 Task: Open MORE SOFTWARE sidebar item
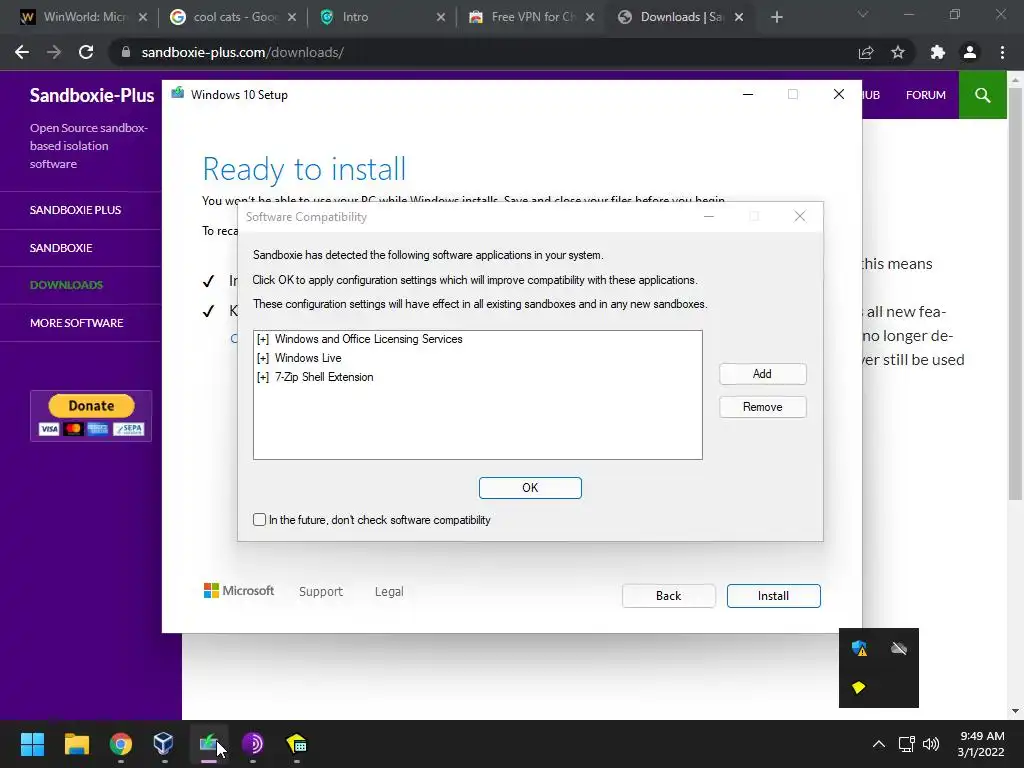coord(76,323)
